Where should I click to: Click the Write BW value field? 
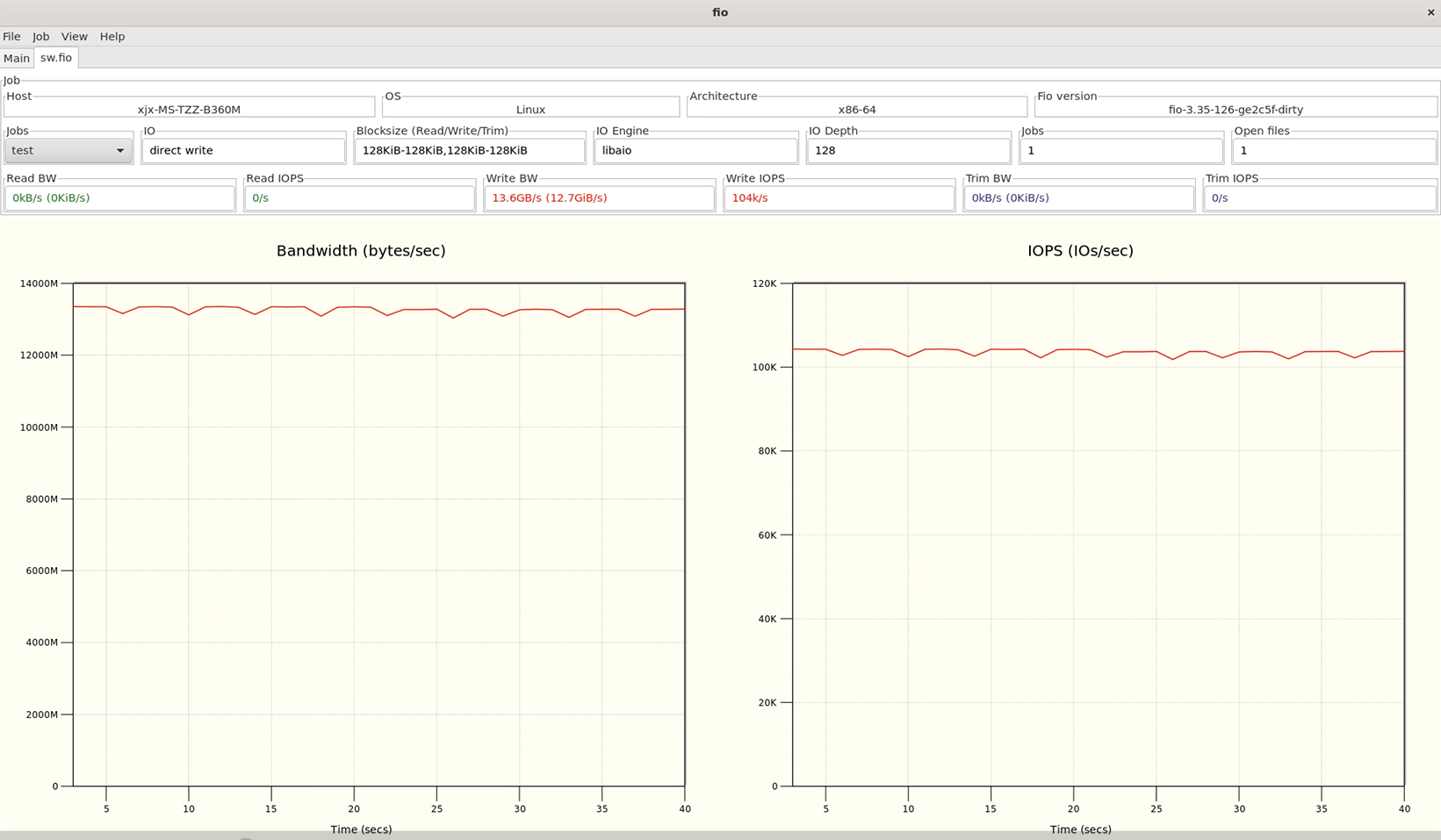click(599, 197)
